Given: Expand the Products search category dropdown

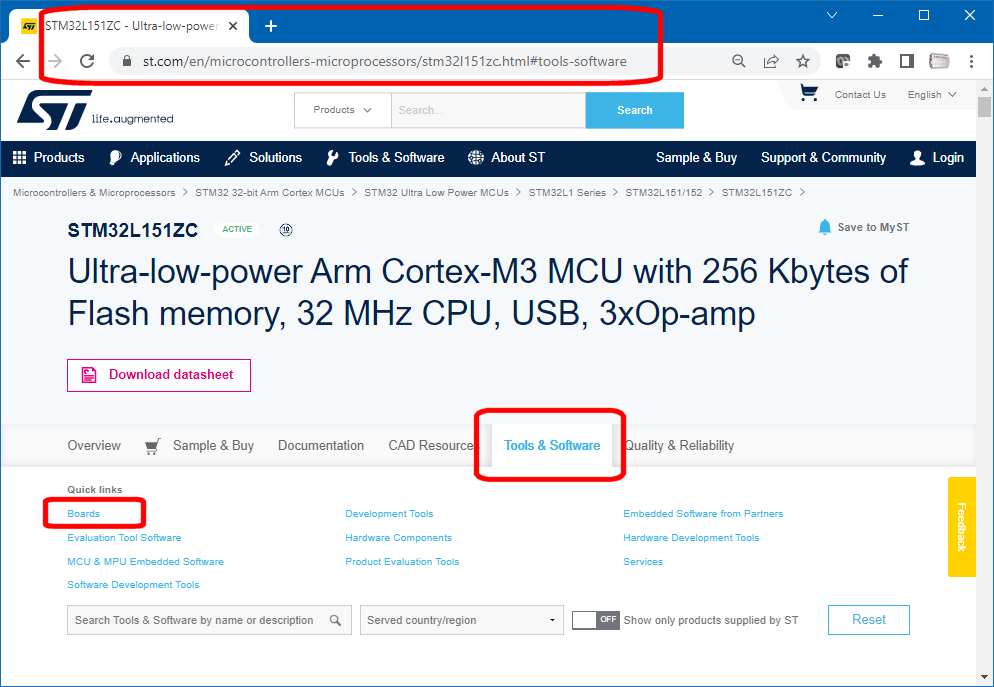Looking at the screenshot, I should (342, 110).
